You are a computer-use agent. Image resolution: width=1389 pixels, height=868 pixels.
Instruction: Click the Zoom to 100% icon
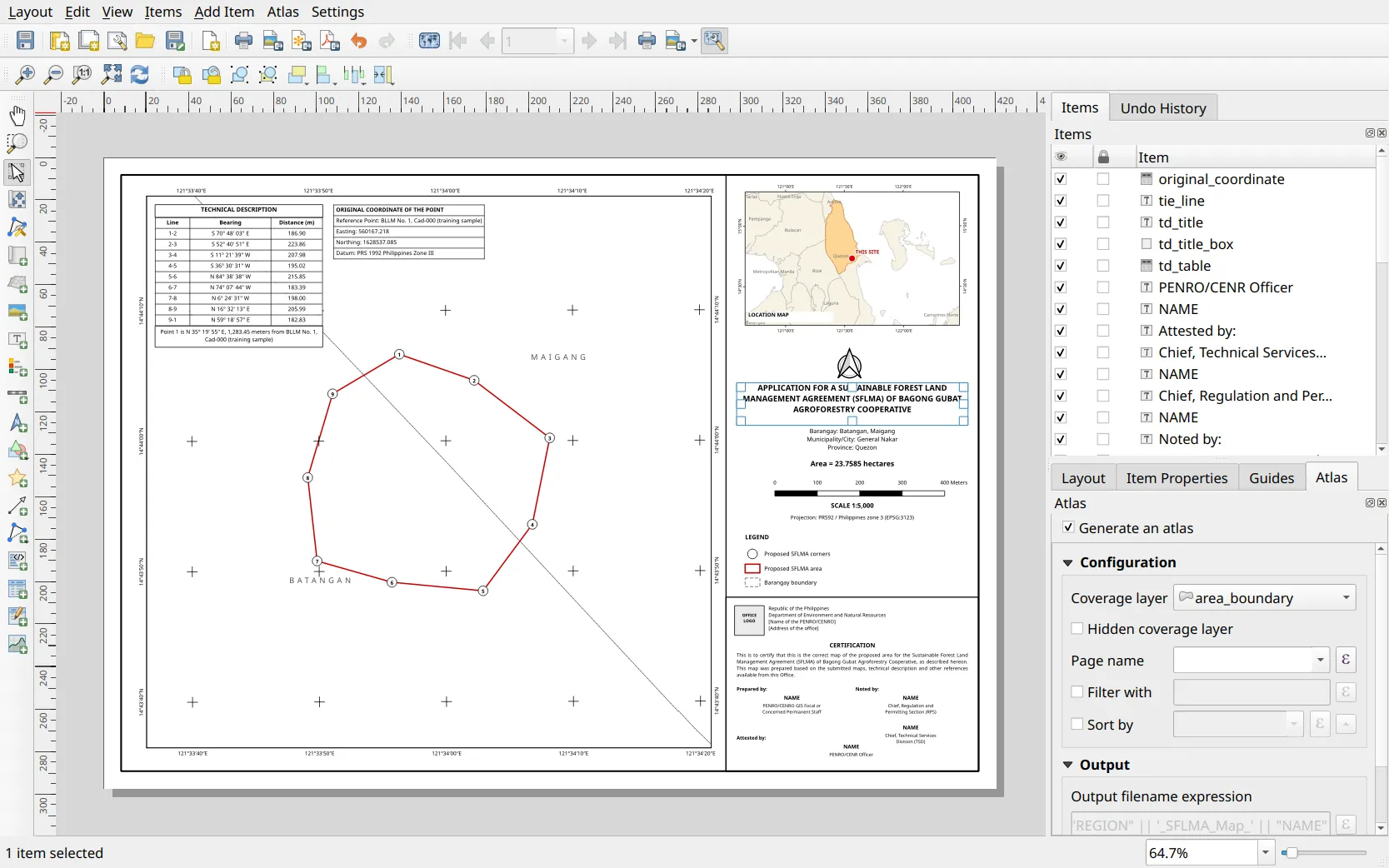click(x=82, y=75)
